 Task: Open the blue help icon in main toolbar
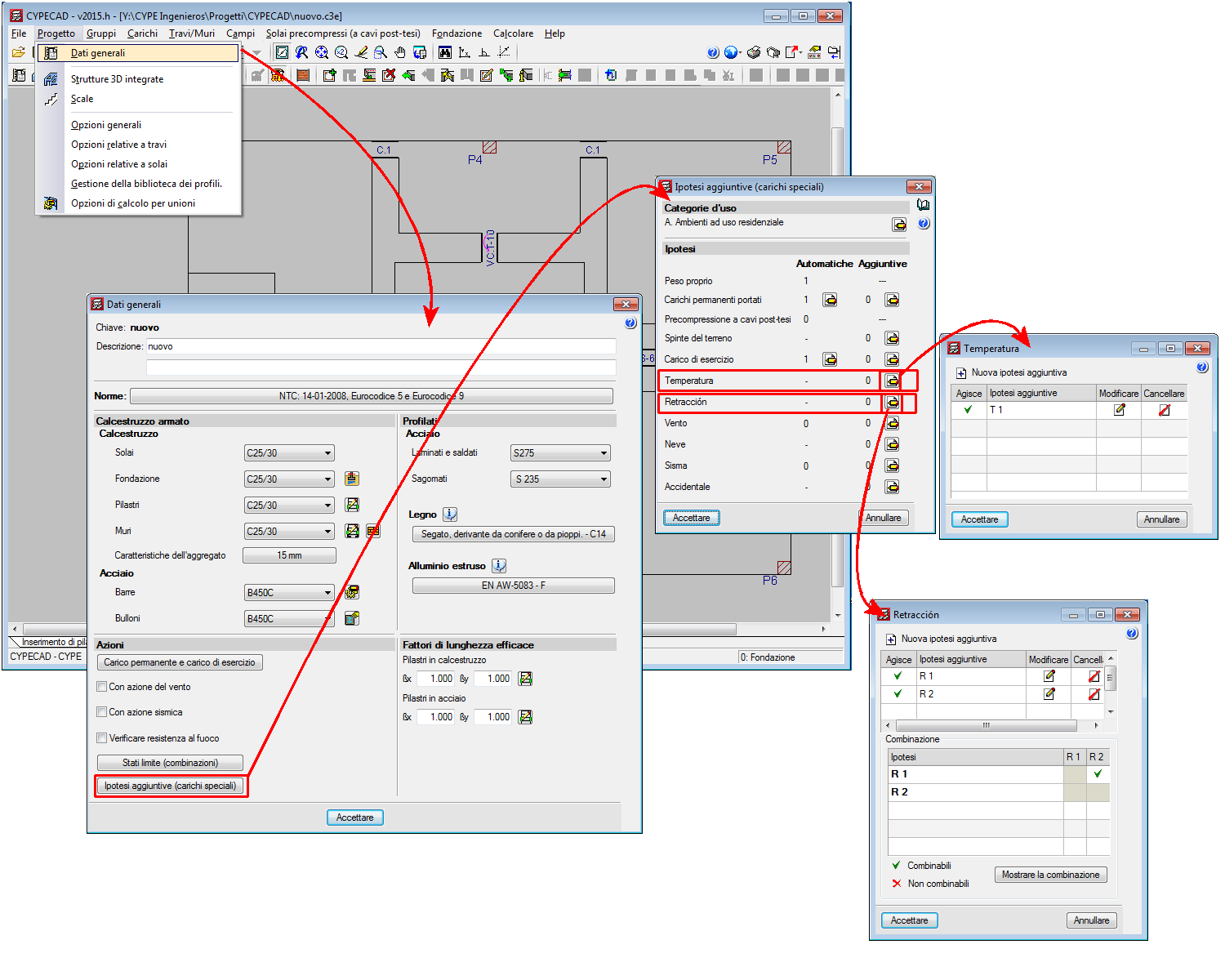[x=713, y=52]
